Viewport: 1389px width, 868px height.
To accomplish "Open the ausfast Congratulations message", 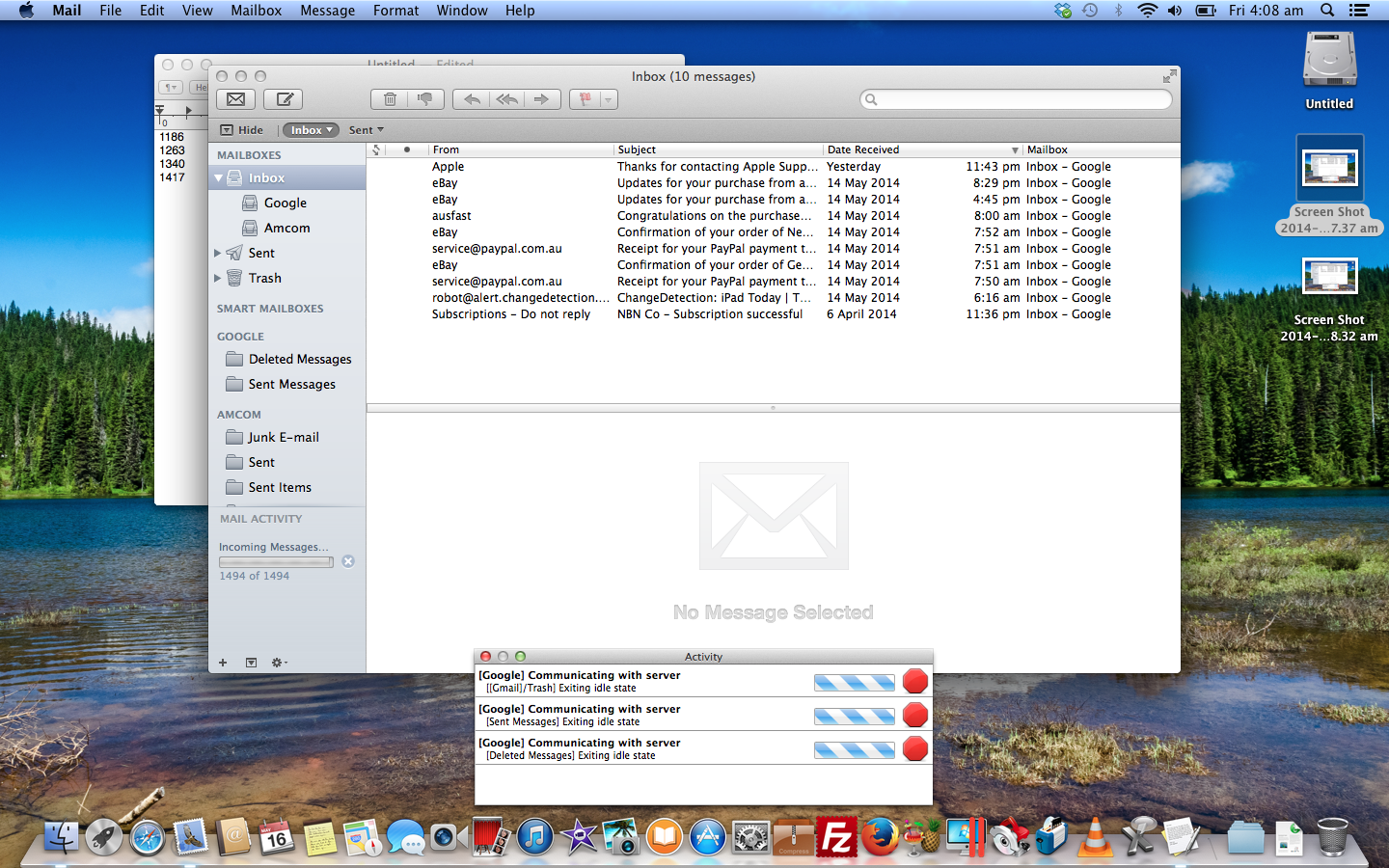I will click(772, 216).
